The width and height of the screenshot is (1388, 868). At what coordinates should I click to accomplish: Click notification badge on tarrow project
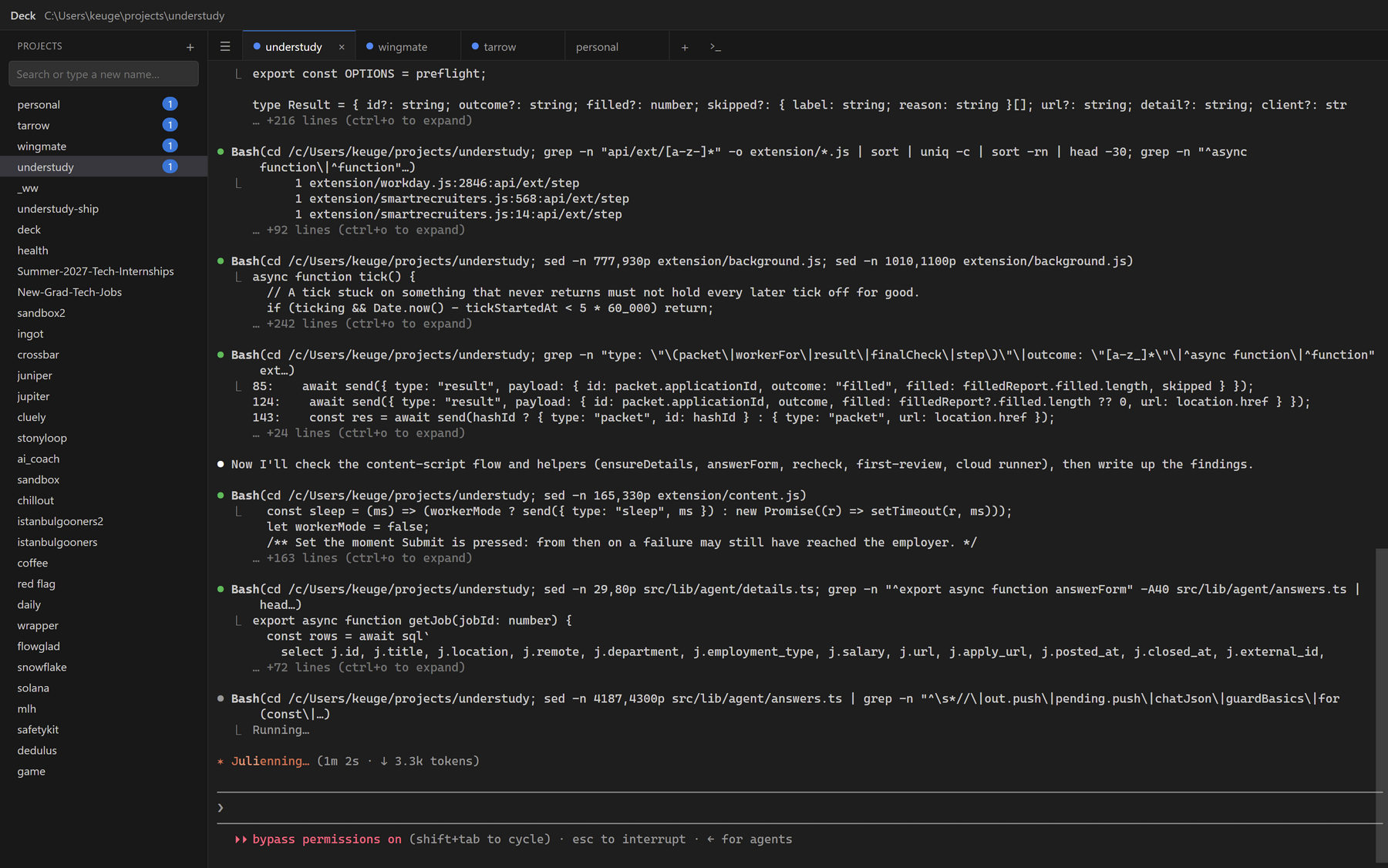coord(170,125)
